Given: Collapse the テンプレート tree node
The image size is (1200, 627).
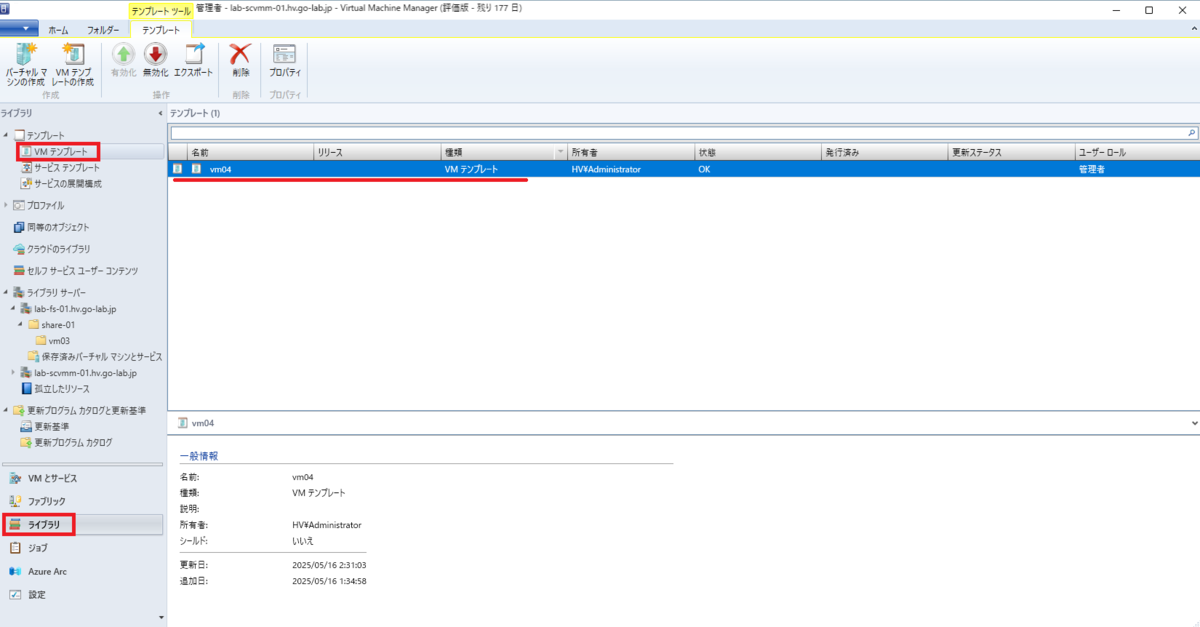Looking at the screenshot, I should pos(6,135).
